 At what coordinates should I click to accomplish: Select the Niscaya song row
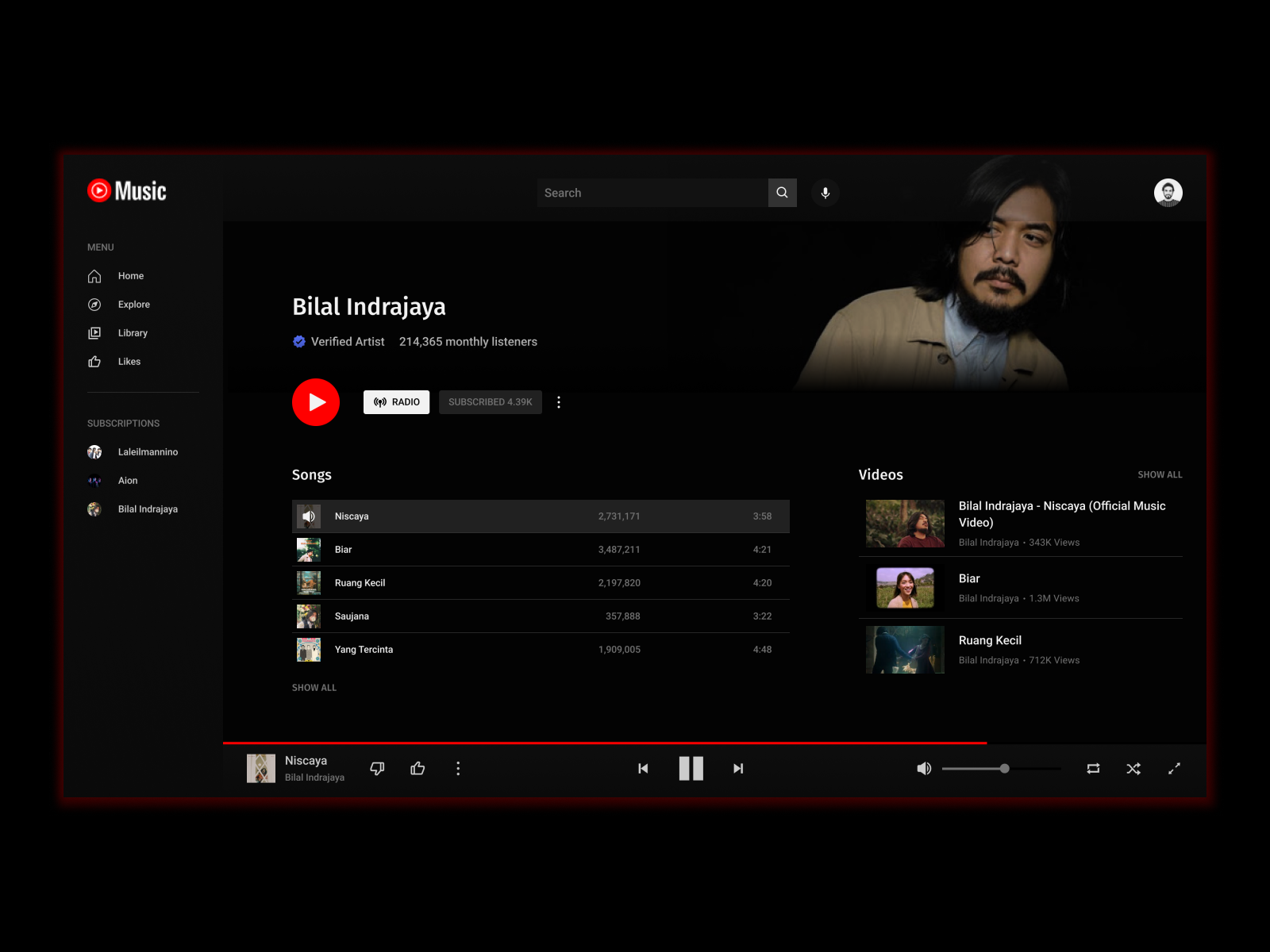click(541, 516)
